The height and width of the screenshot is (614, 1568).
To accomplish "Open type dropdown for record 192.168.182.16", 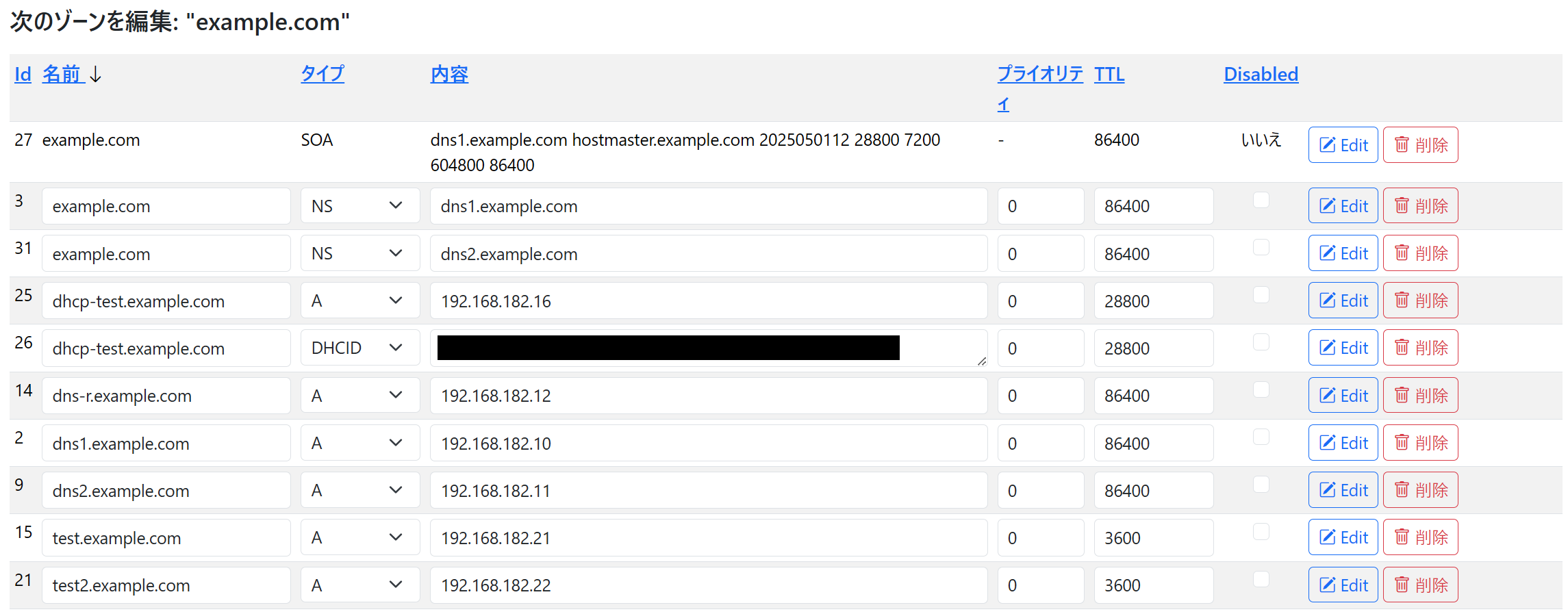I will point(360,300).
